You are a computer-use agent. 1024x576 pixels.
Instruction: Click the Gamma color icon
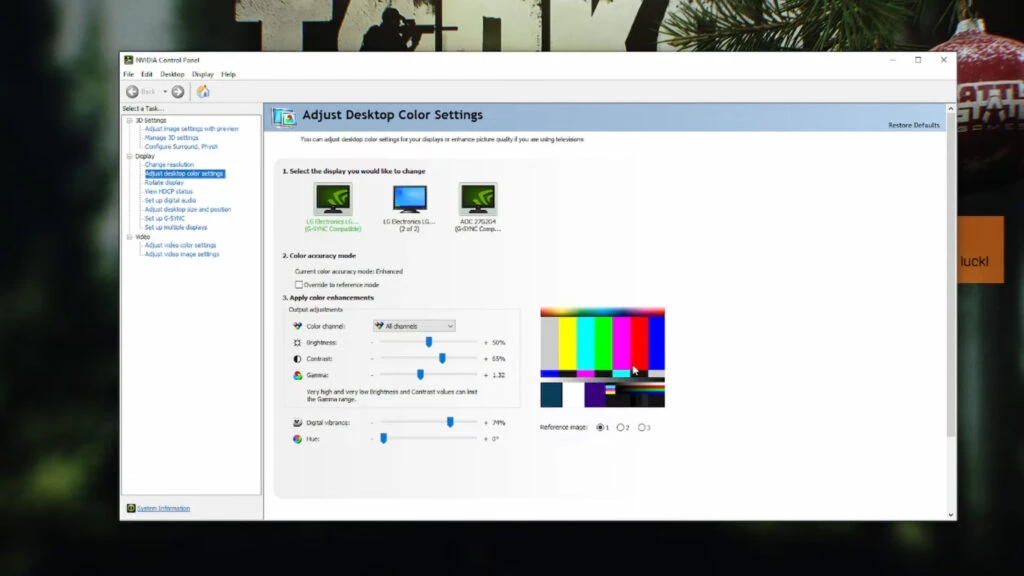click(297, 376)
